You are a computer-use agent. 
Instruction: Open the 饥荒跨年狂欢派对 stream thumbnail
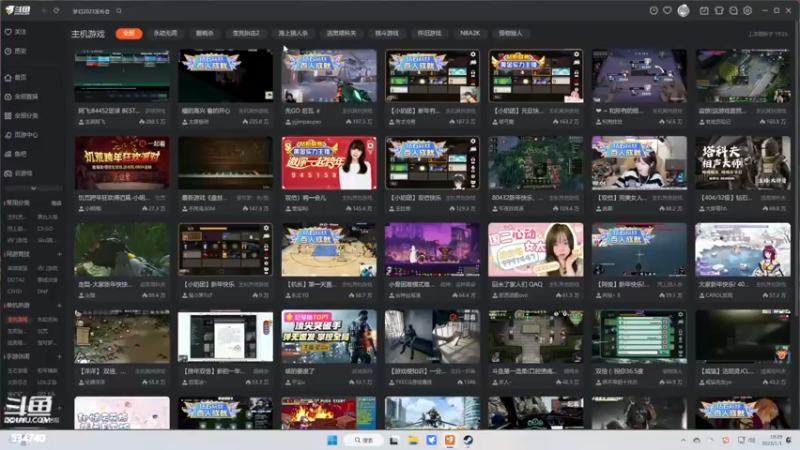tap(122, 163)
